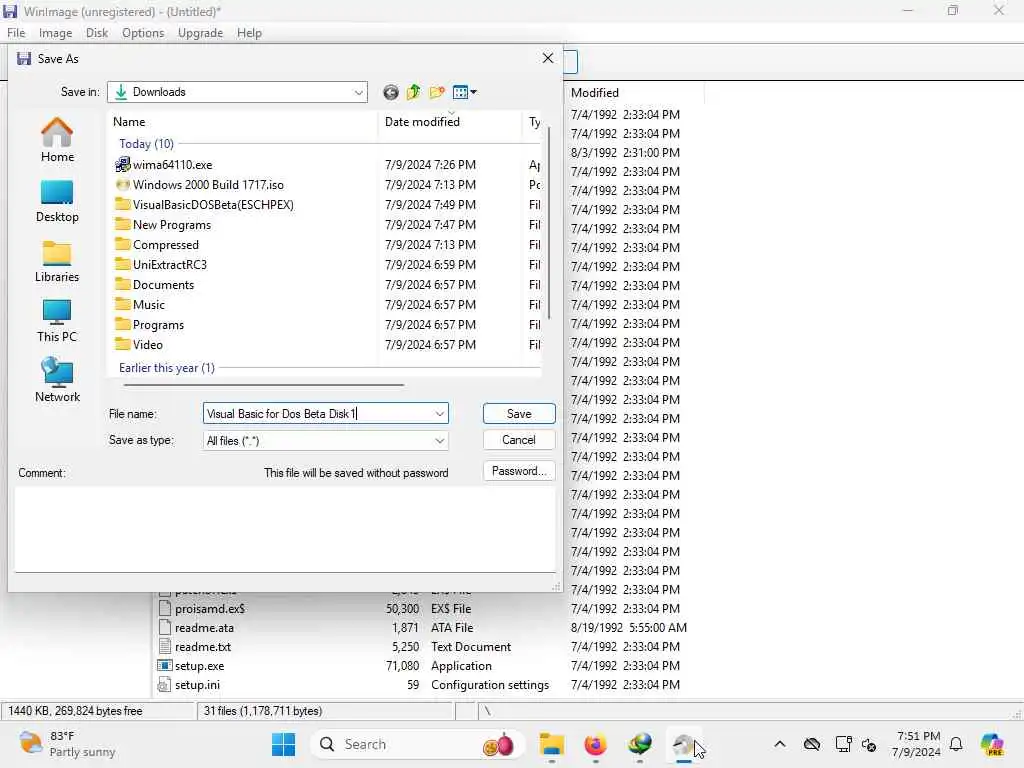Collapse the Today (10) group header

146,144
